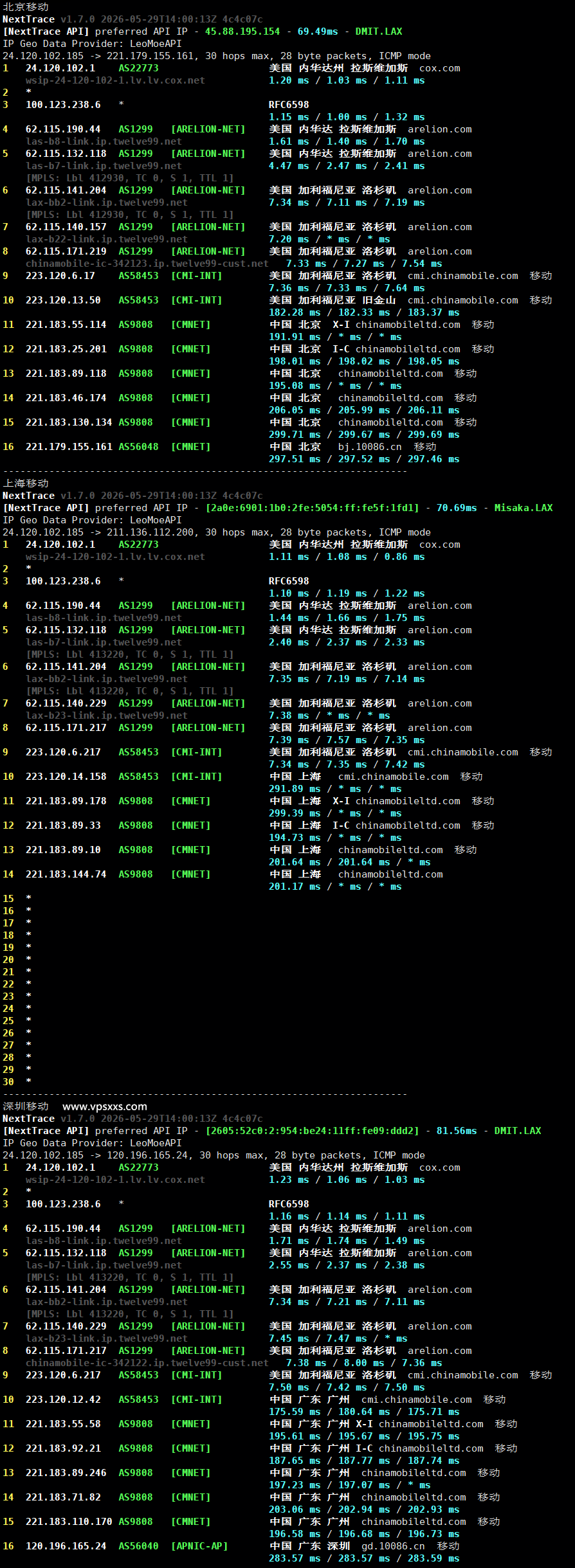The height and width of the screenshot is (1568, 575).
Task: Select hop IP 221.183.92.21
Action: click(x=63, y=1448)
